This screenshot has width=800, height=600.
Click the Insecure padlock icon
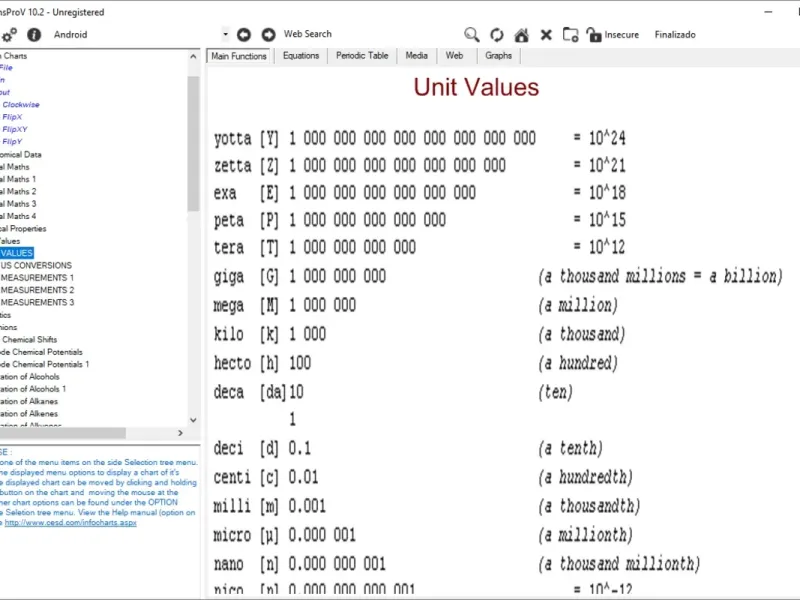tap(594, 35)
